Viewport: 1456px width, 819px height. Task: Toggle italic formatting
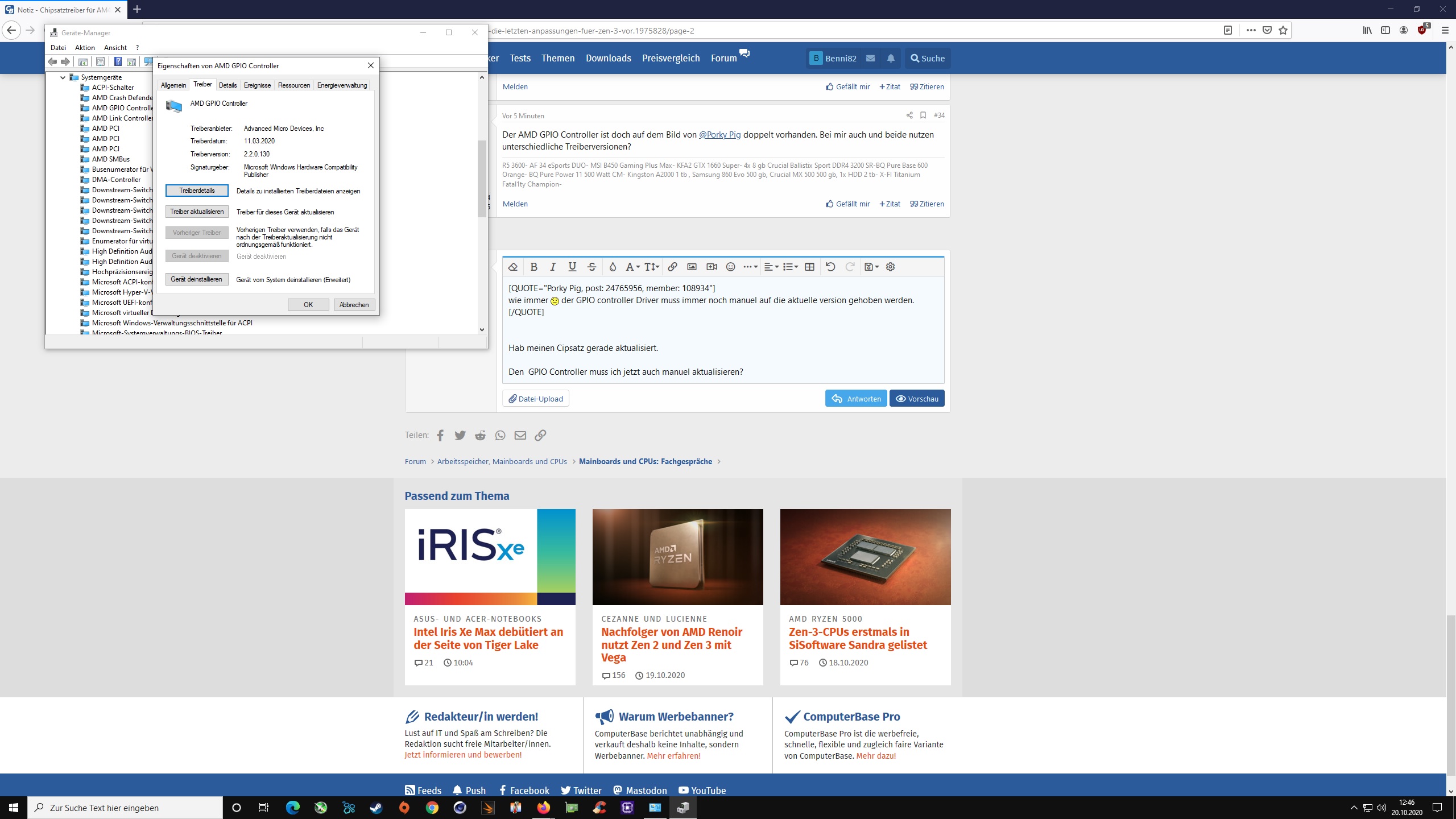point(552,267)
